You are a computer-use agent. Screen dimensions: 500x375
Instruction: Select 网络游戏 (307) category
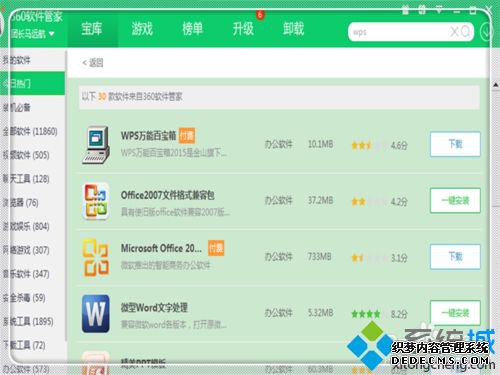[32, 250]
